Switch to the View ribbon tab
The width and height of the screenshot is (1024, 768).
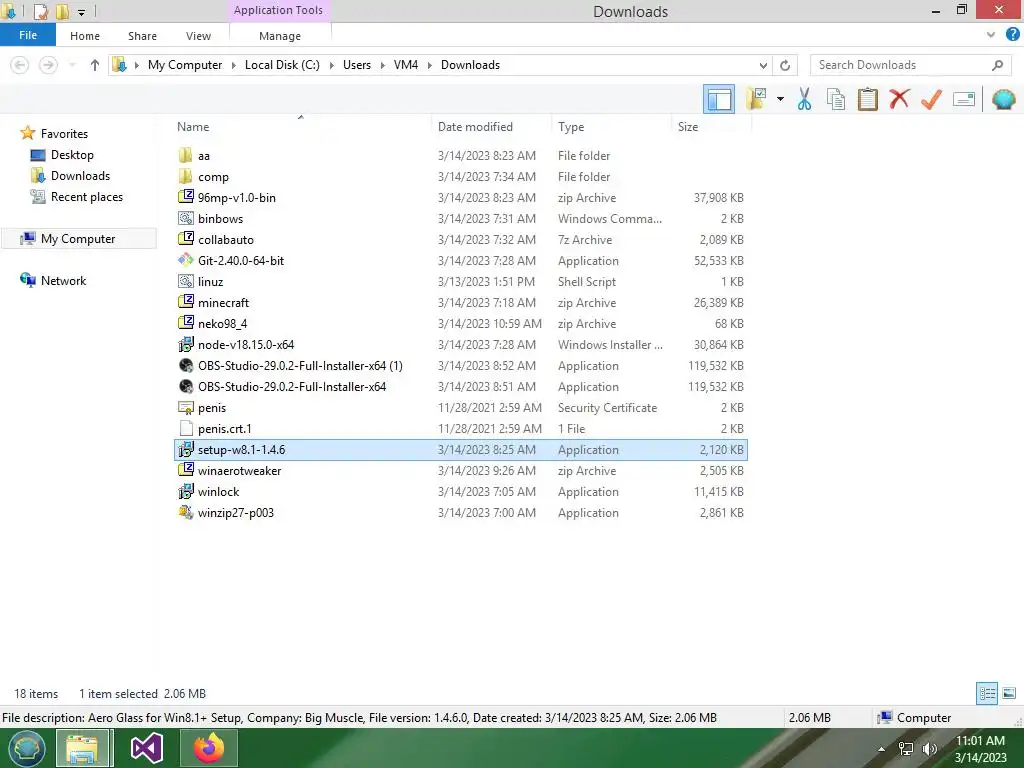[x=199, y=36]
